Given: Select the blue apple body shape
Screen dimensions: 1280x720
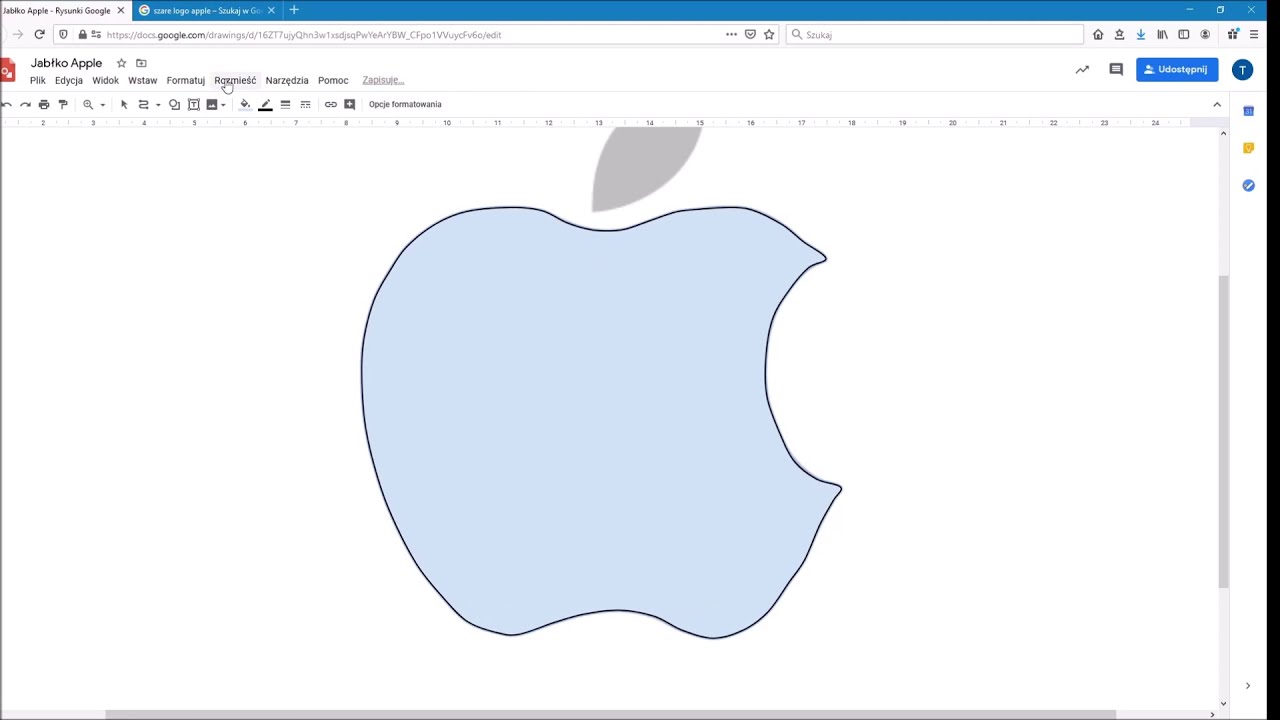Looking at the screenshot, I should 600,422.
